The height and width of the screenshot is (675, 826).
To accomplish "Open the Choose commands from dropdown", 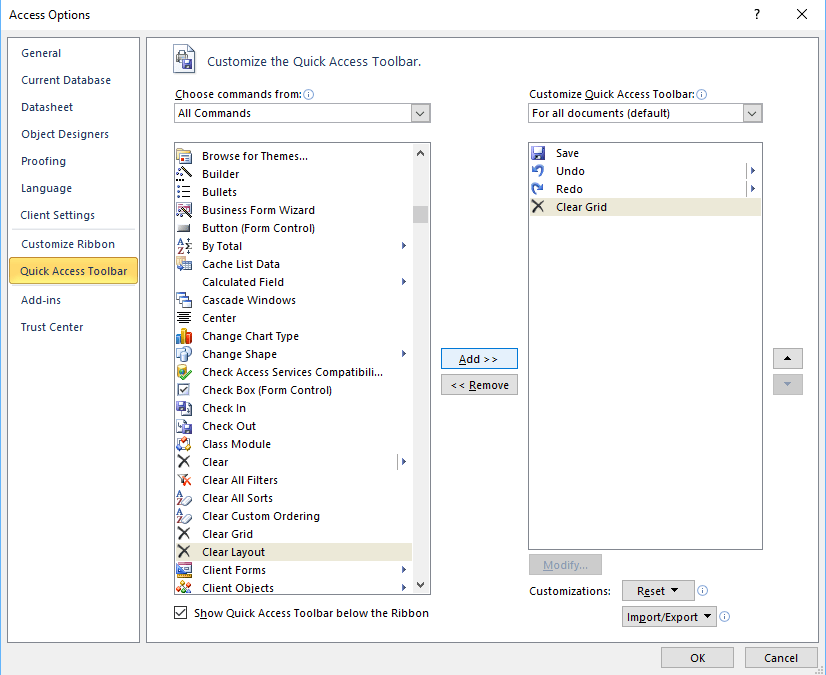I will pos(420,113).
